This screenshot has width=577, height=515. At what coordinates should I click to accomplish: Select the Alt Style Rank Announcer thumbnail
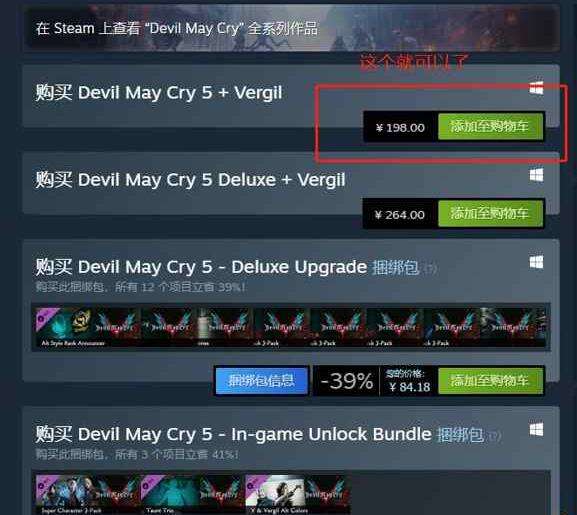tap(88, 327)
